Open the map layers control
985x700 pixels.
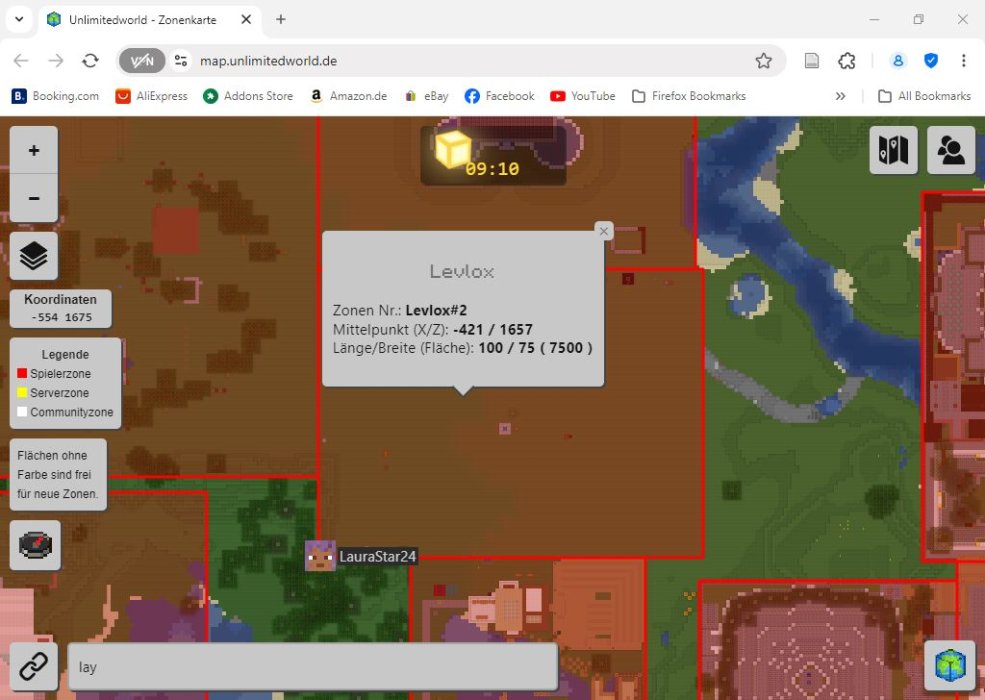click(34, 256)
